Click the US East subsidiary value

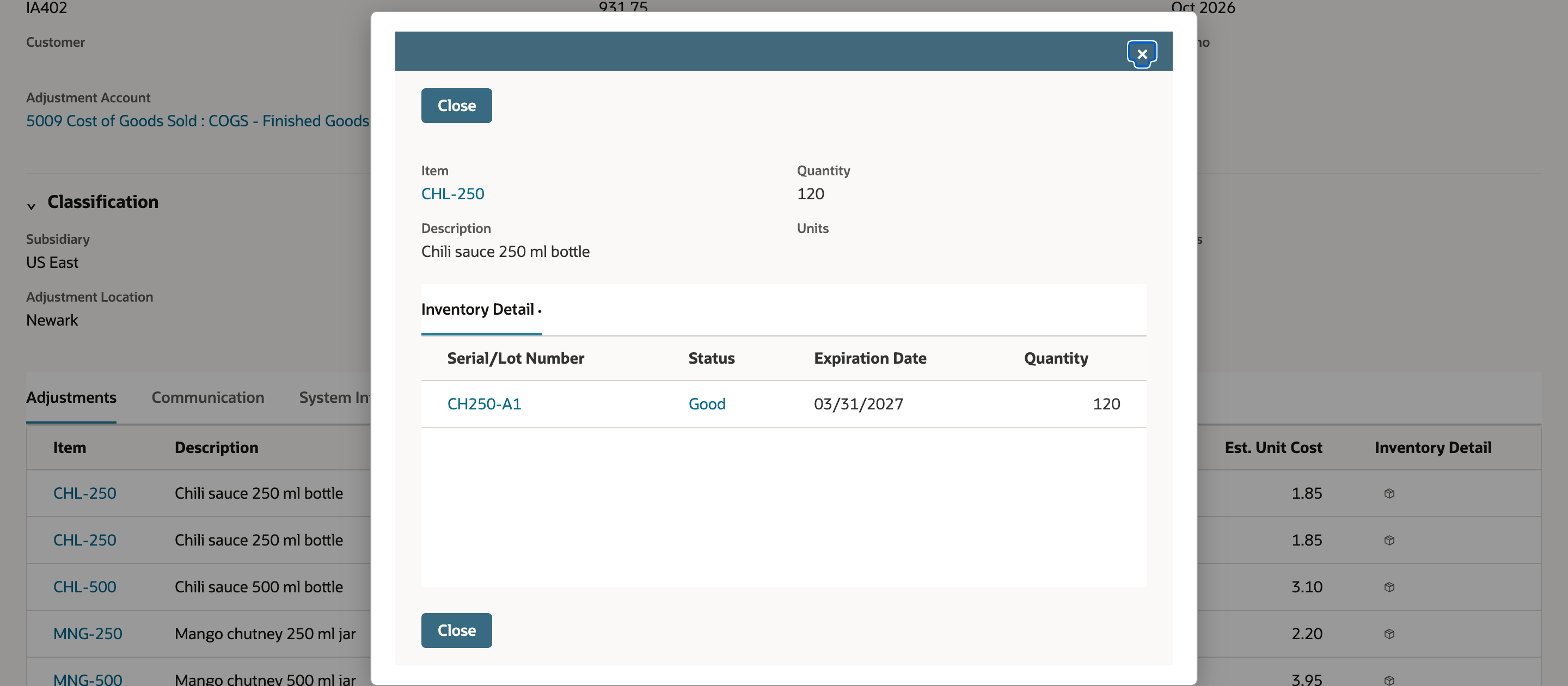52,262
